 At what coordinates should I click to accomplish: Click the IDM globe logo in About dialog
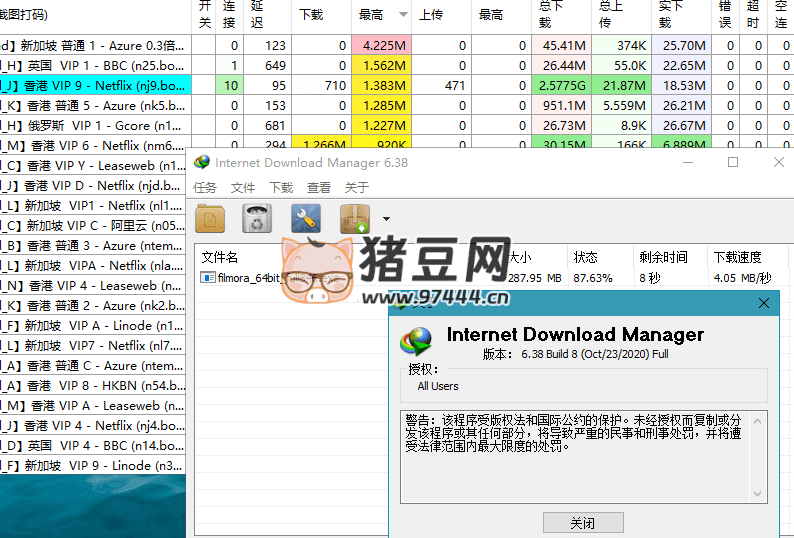click(416, 341)
